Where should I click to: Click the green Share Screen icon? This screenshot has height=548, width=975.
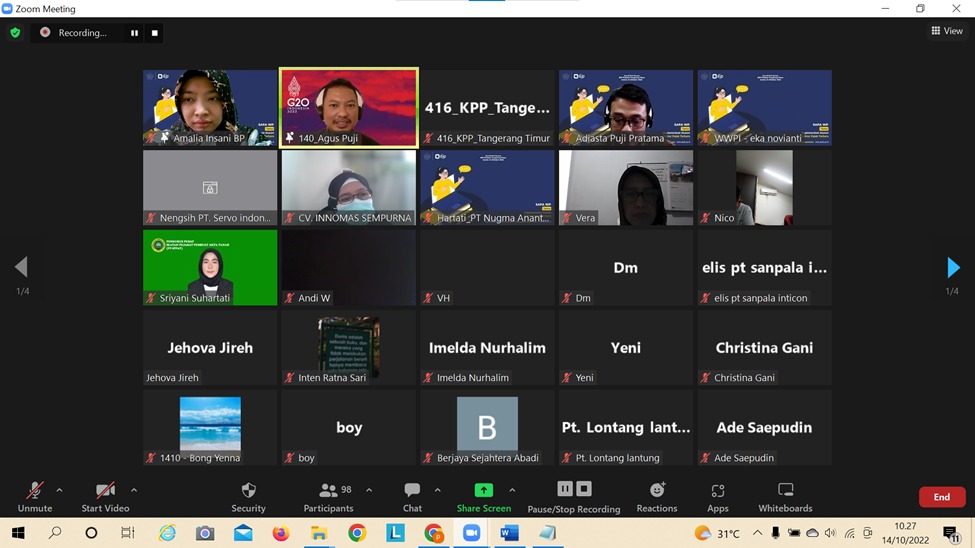pyautogui.click(x=483, y=490)
